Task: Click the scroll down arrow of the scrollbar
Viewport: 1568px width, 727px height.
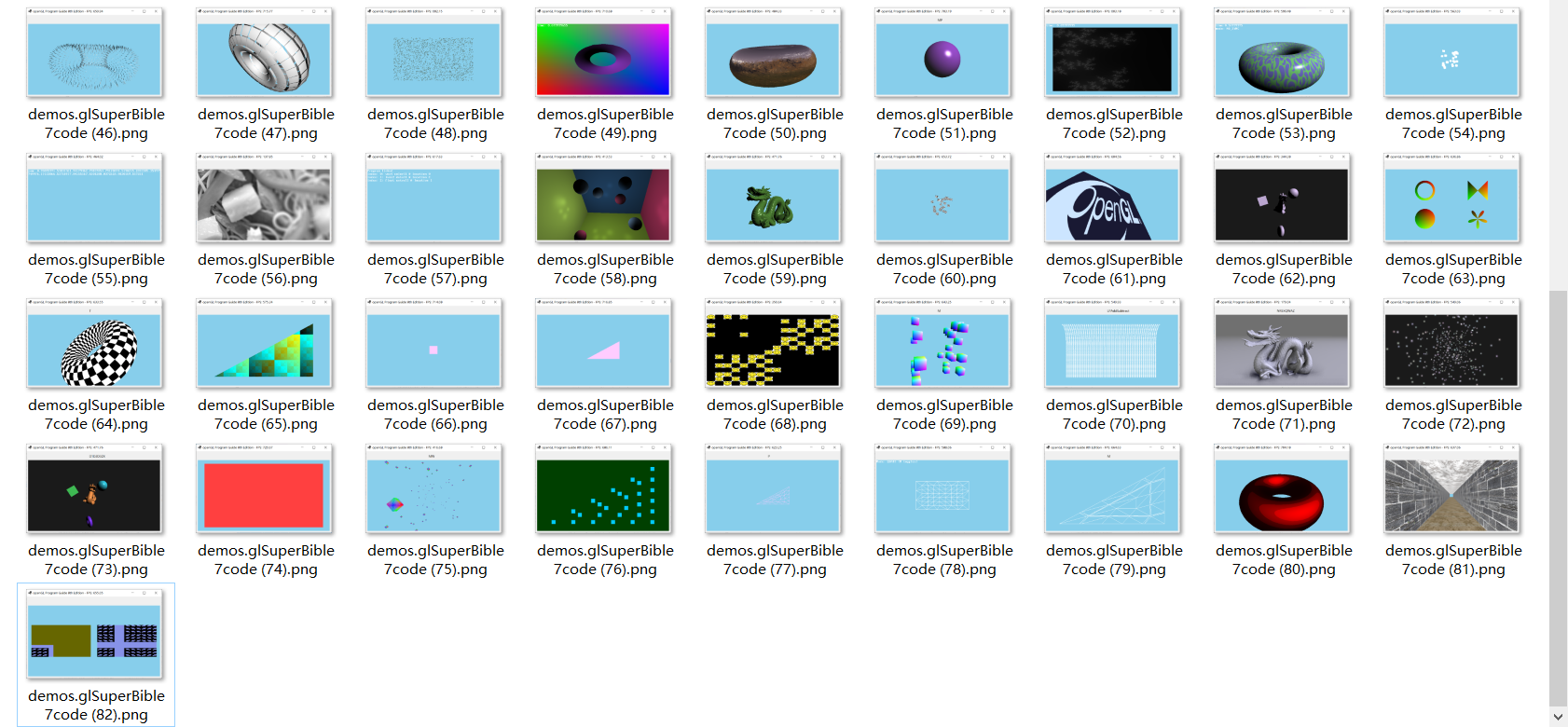Action: (1558, 716)
